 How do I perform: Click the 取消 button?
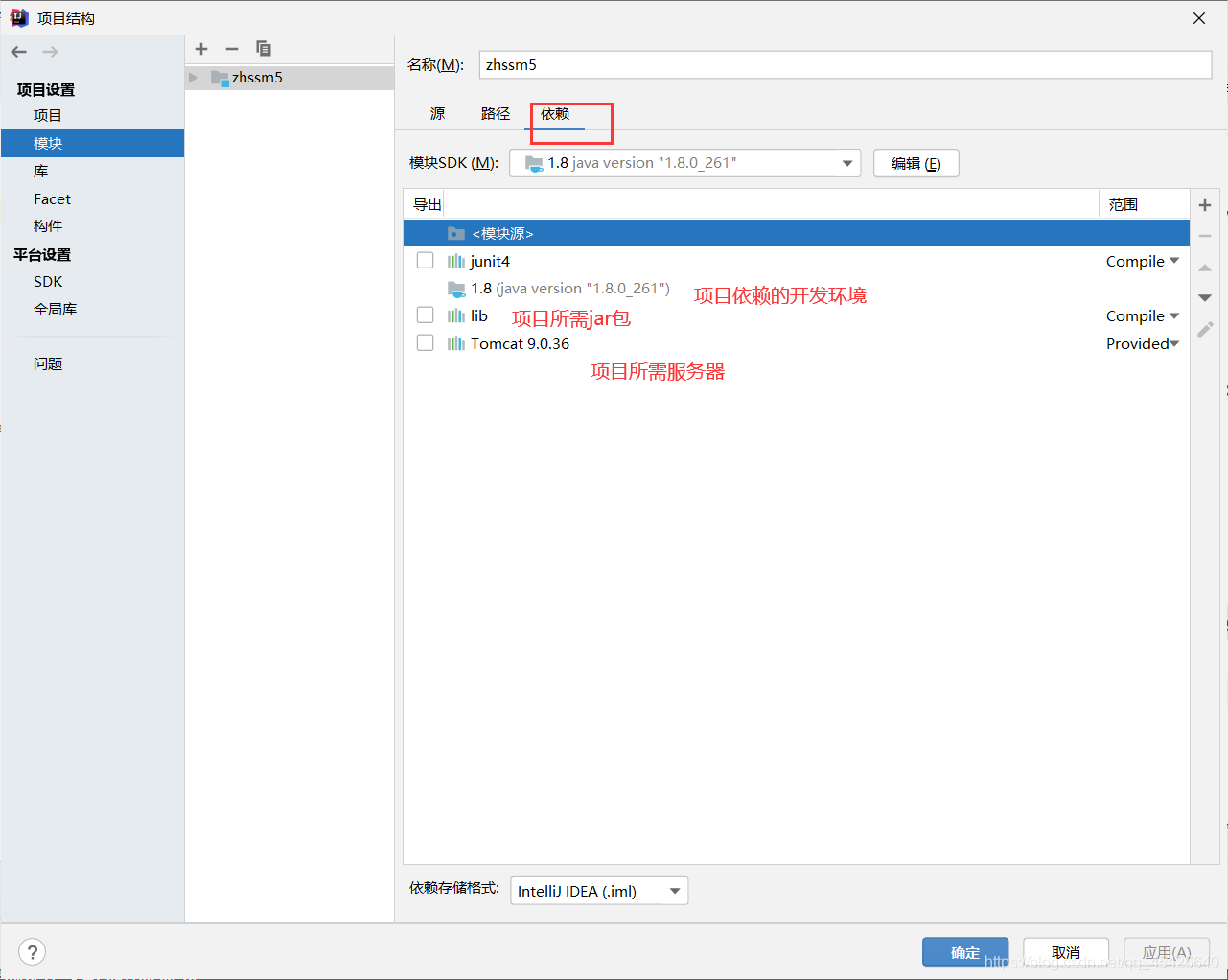pos(1066,952)
